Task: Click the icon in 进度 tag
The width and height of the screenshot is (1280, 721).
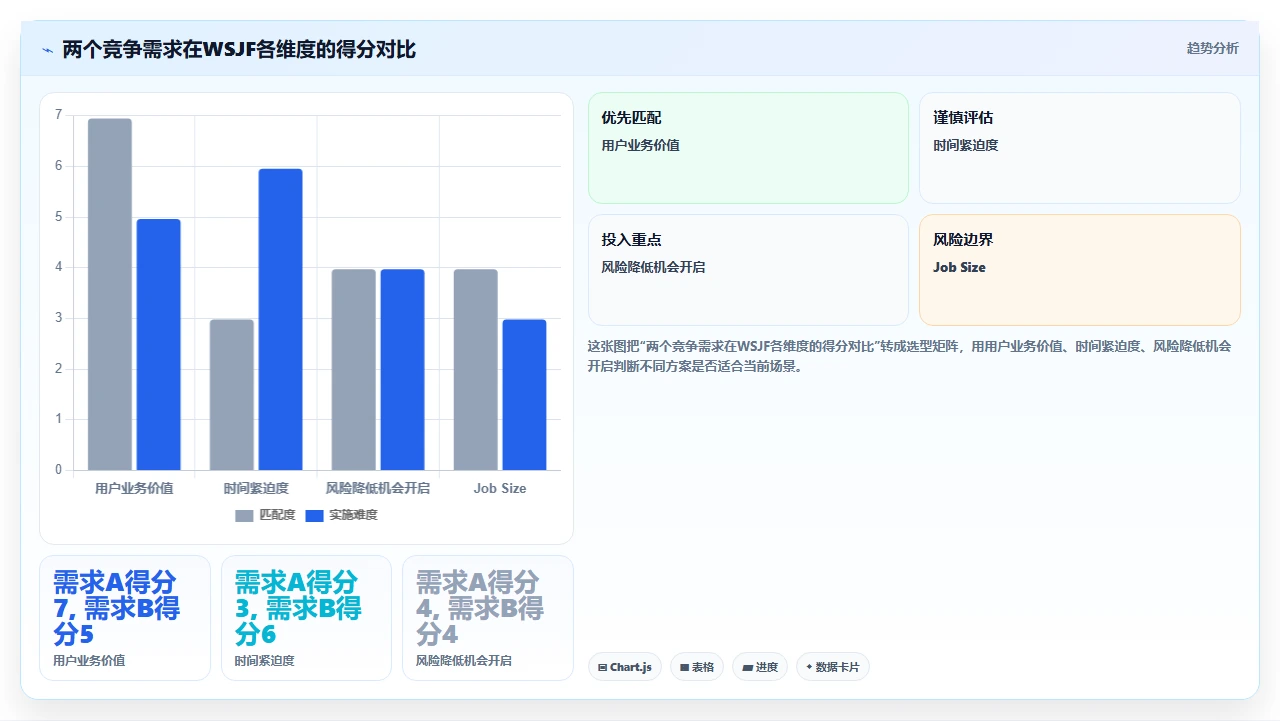Action: tap(747, 667)
